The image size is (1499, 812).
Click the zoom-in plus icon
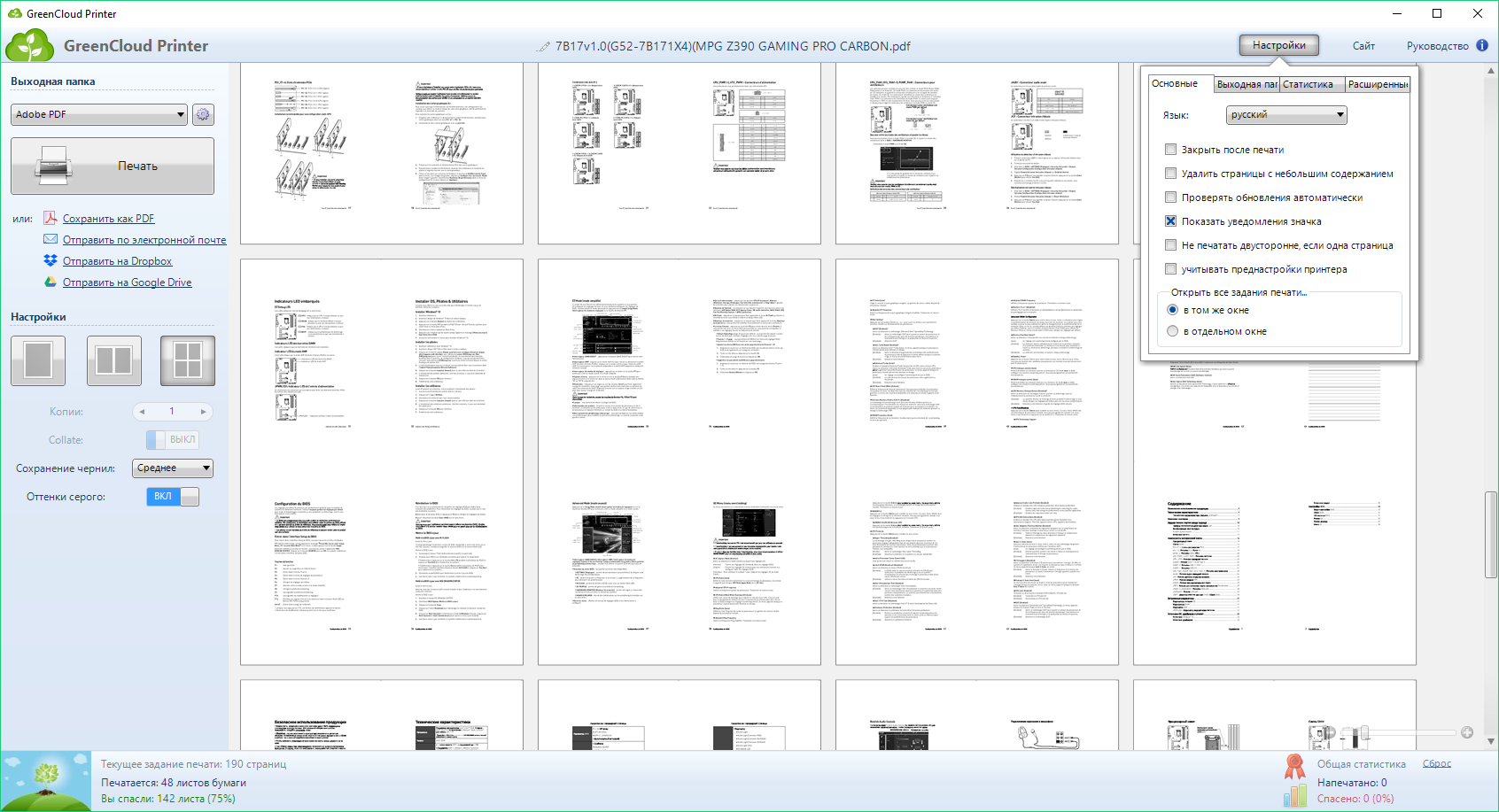point(1467,732)
